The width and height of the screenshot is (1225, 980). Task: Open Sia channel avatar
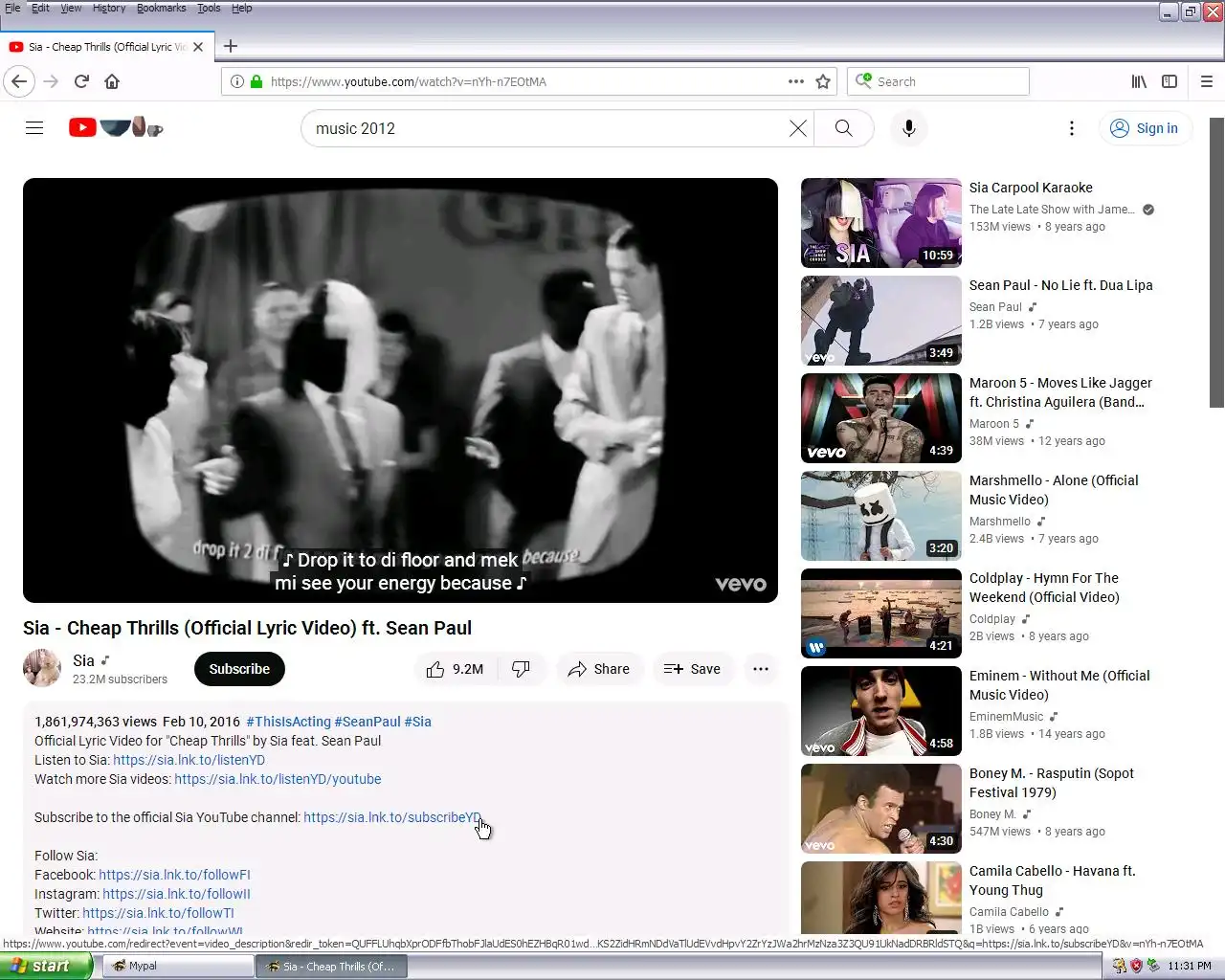click(x=42, y=668)
